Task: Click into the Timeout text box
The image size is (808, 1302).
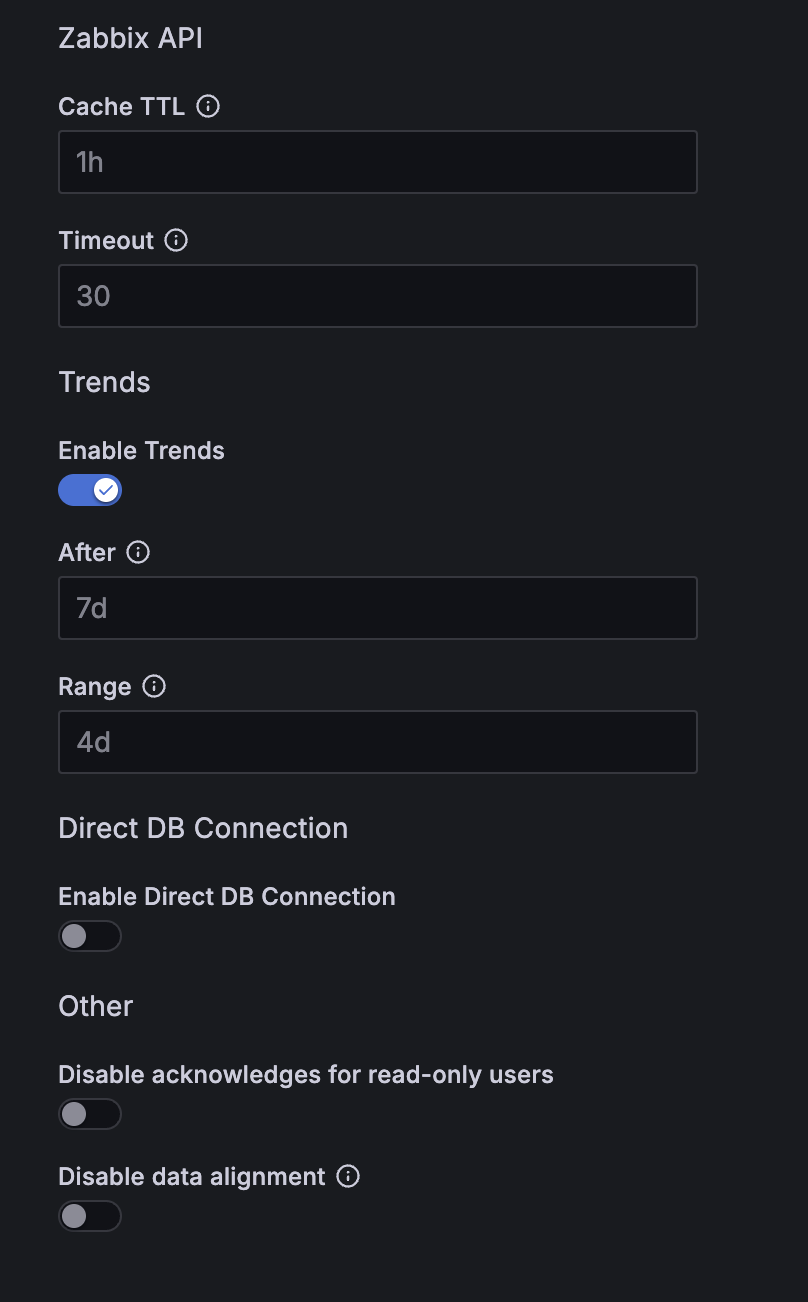Action: pos(378,296)
